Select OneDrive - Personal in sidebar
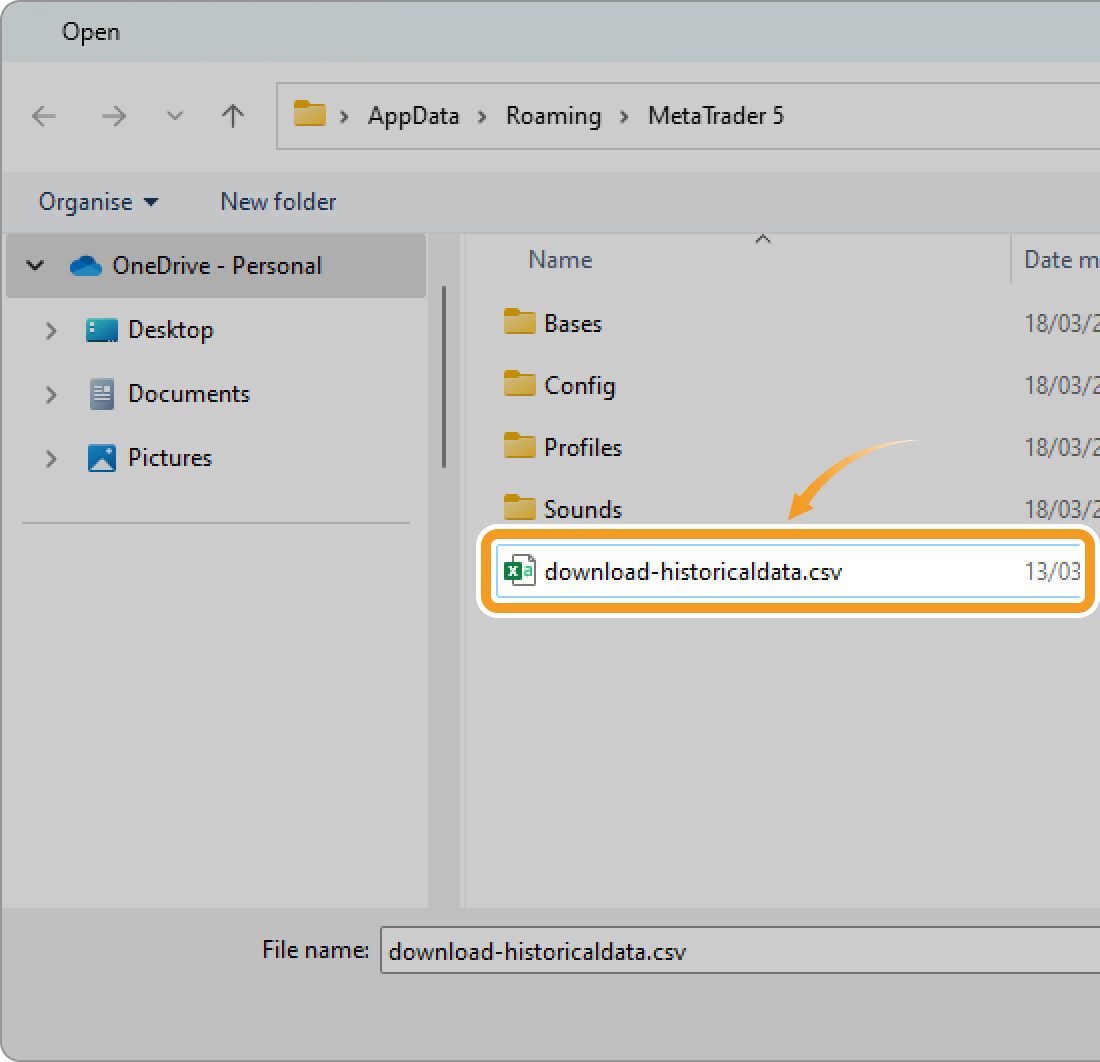This screenshot has height=1062, width=1100. click(216, 266)
